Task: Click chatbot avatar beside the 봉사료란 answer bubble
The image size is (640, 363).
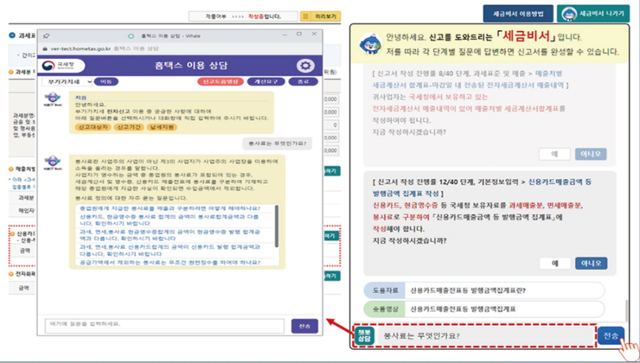Action: (x=53, y=162)
